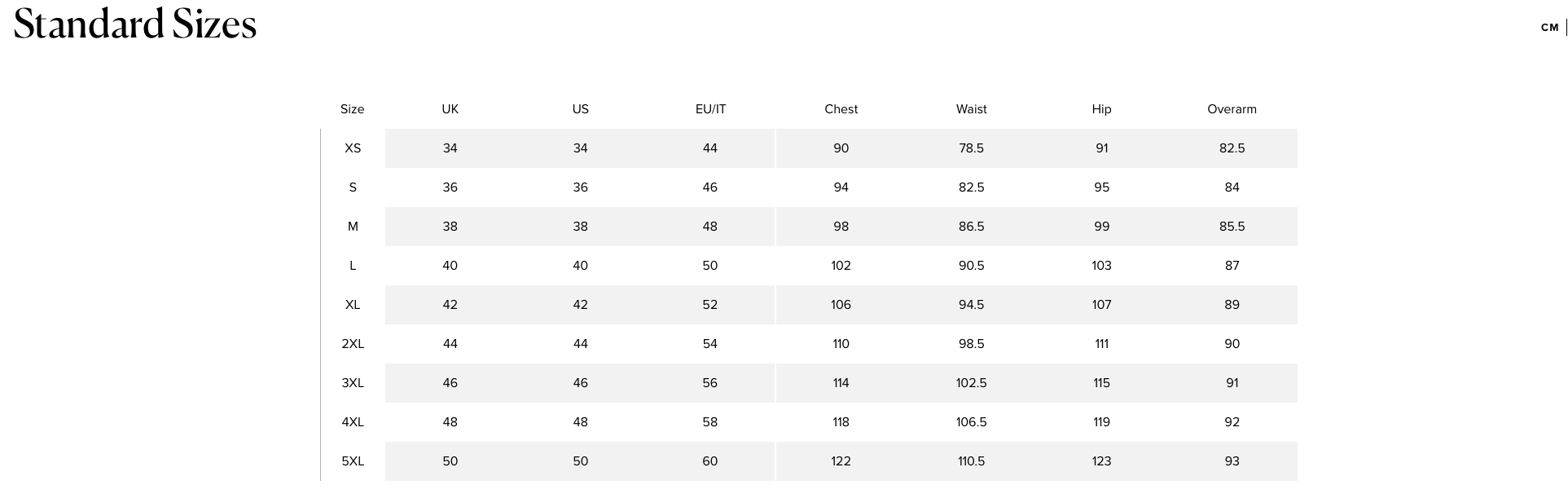
Task: Click chest value 94 for size S
Action: (841, 187)
